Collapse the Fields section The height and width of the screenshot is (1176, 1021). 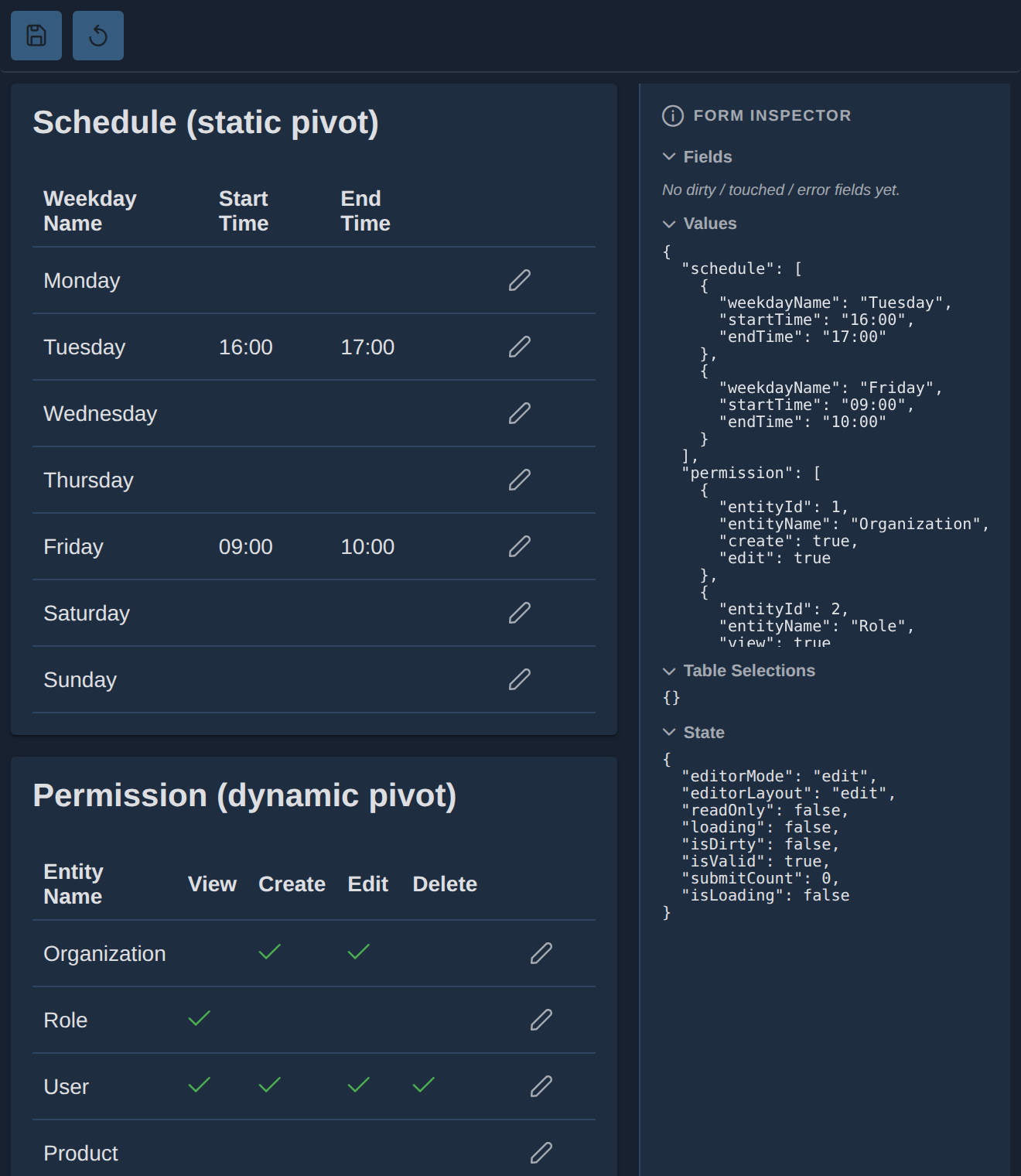pos(669,156)
